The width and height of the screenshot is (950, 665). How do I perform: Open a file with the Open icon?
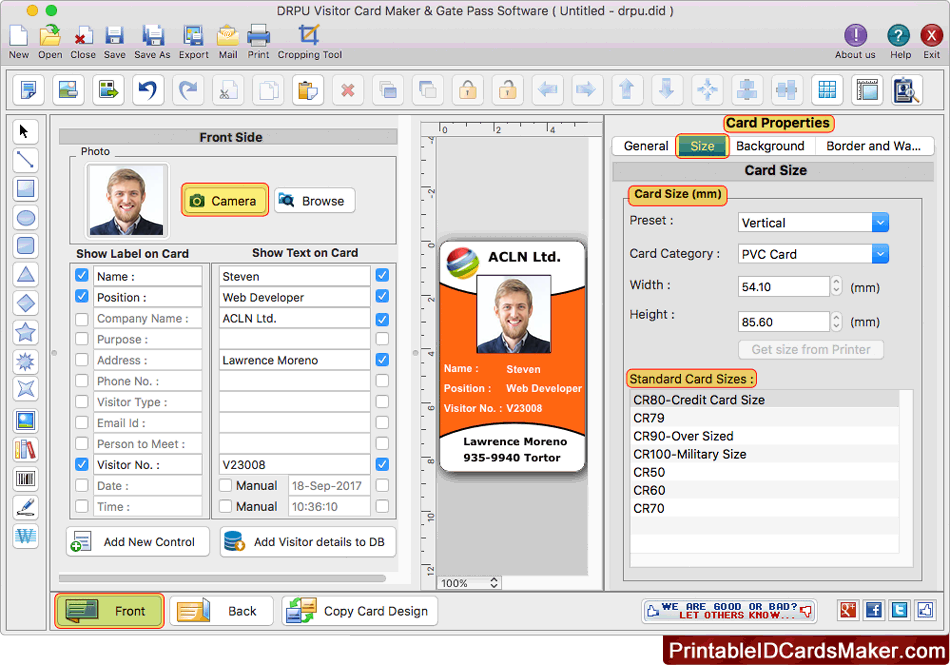pyautogui.click(x=50, y=36)
